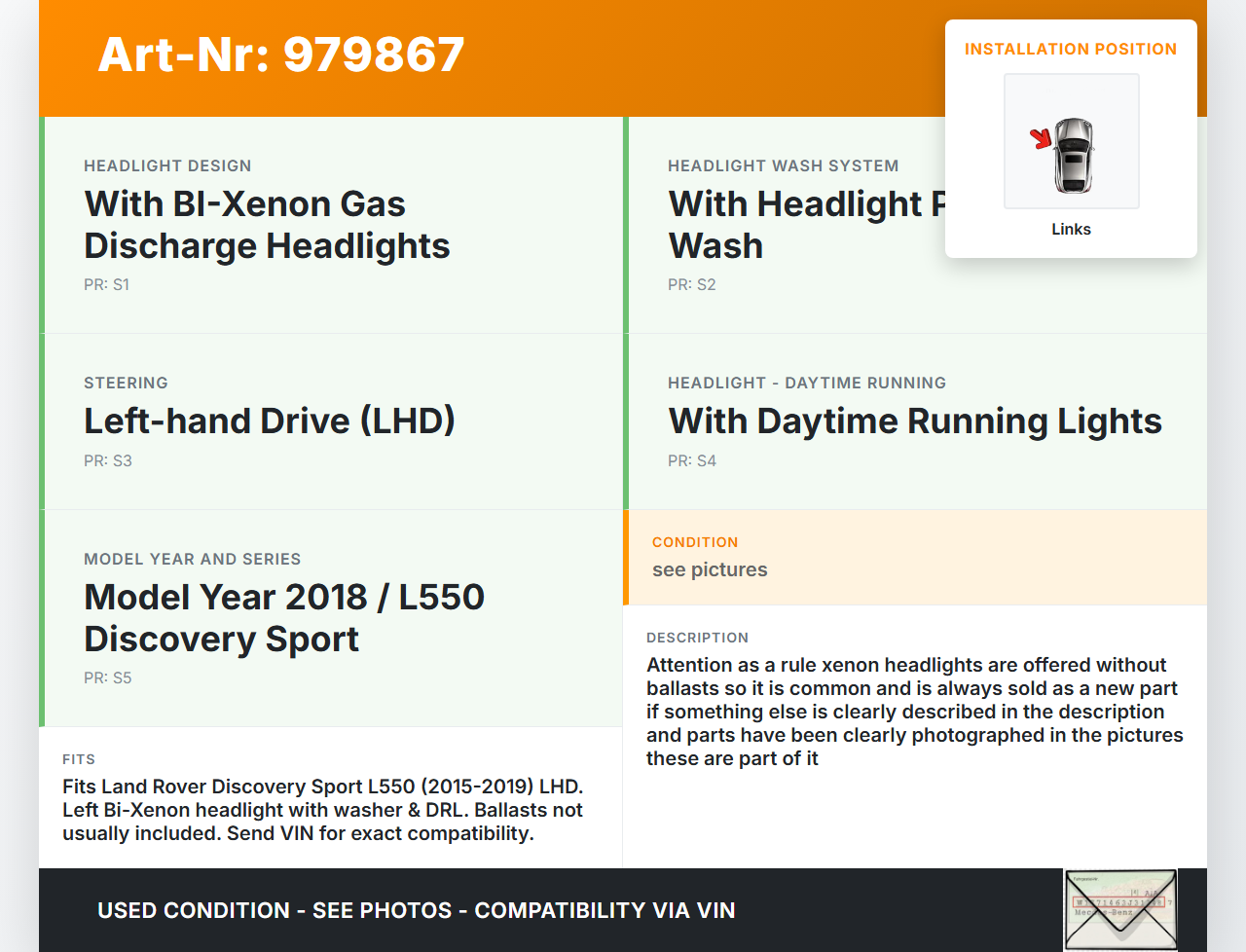Click the Art-Nr: 979867 heading
This screenshot has height=952, width=1246.
pyautogui.click(x=281, y=55)
